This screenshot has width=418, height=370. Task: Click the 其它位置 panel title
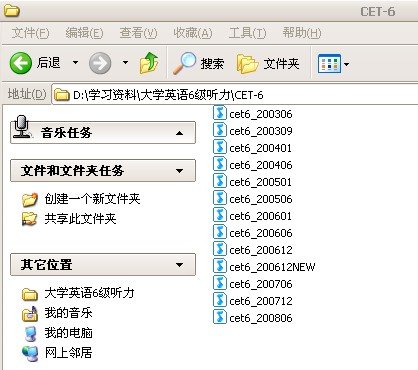[46, 265]
